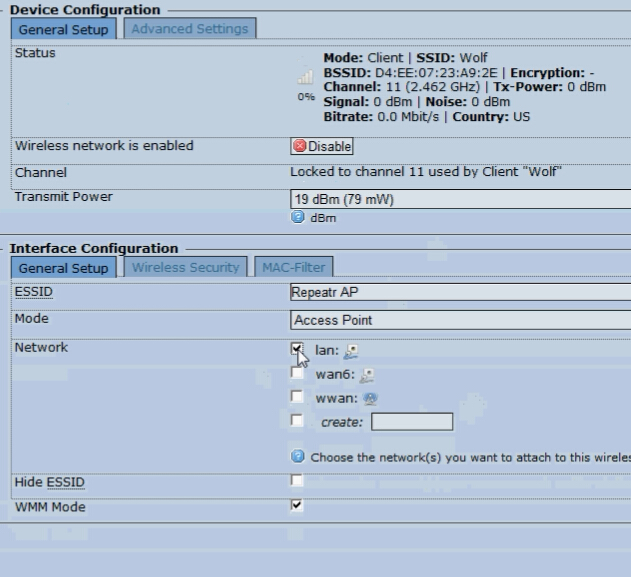This screenshot has height=577, width=631.
Task: Click the SSID Wolf status text
Action: coord(452,58)
